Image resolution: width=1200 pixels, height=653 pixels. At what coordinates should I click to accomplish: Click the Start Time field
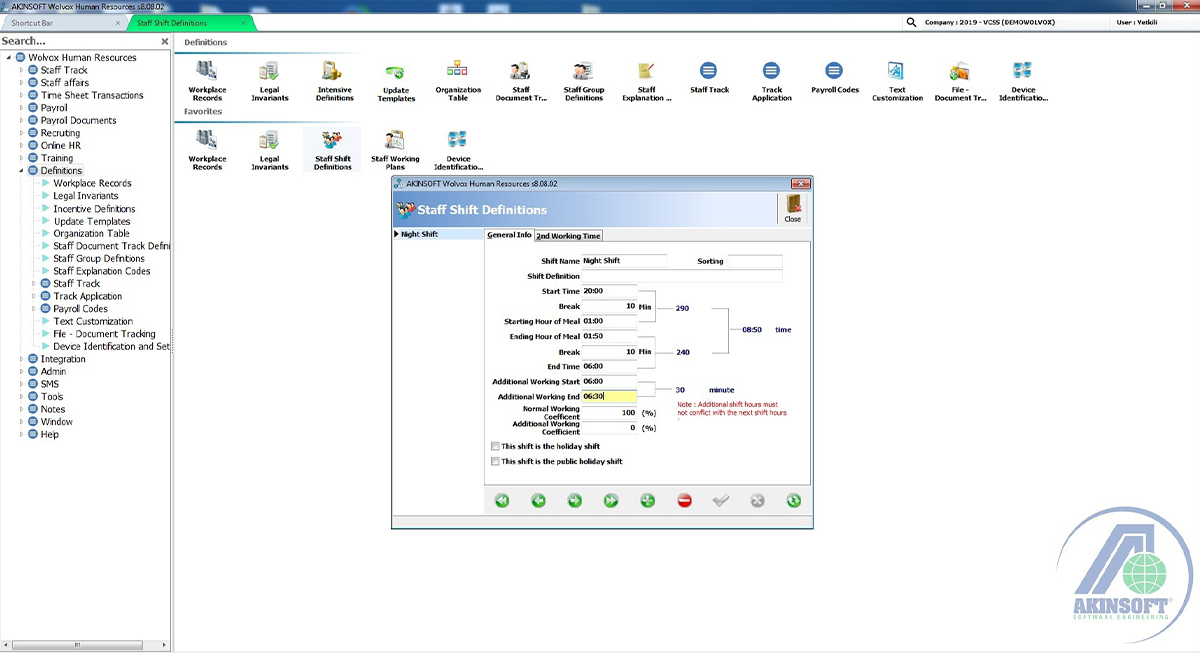[x=609, y=291]
